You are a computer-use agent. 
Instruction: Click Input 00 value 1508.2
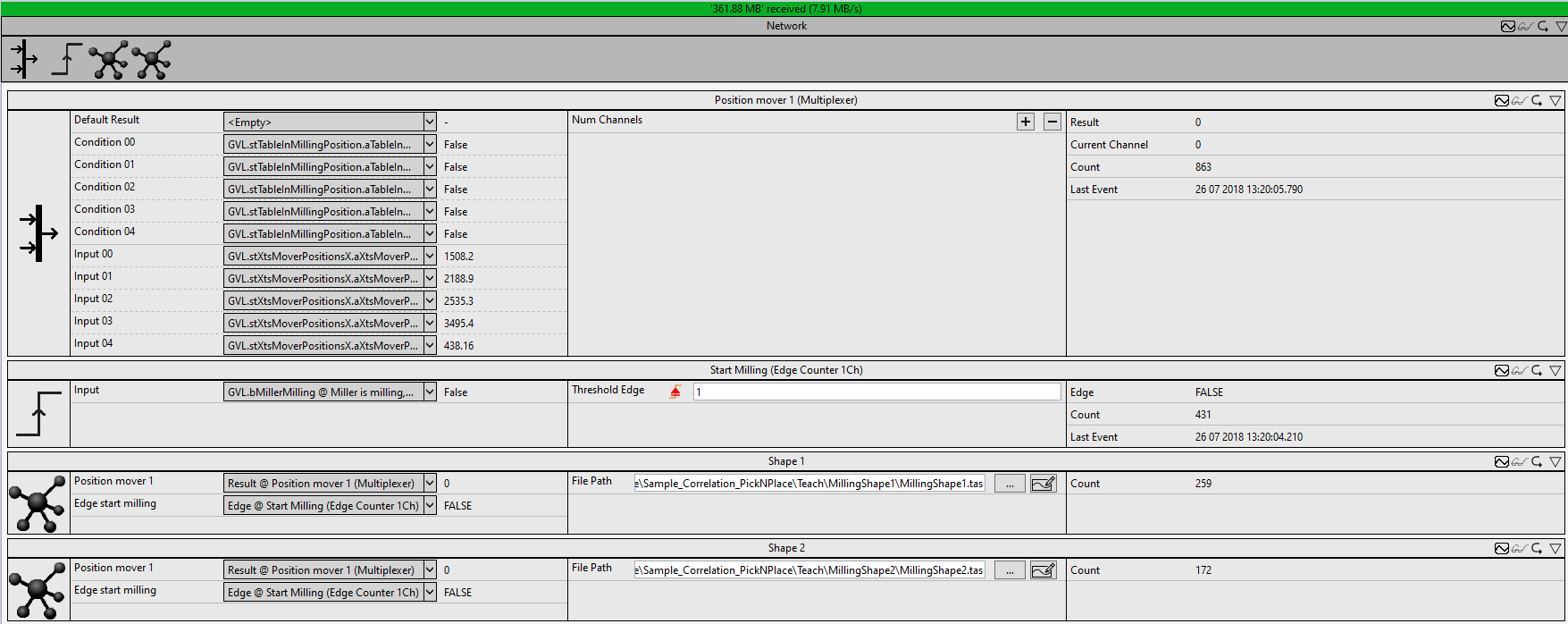[458, 257]
